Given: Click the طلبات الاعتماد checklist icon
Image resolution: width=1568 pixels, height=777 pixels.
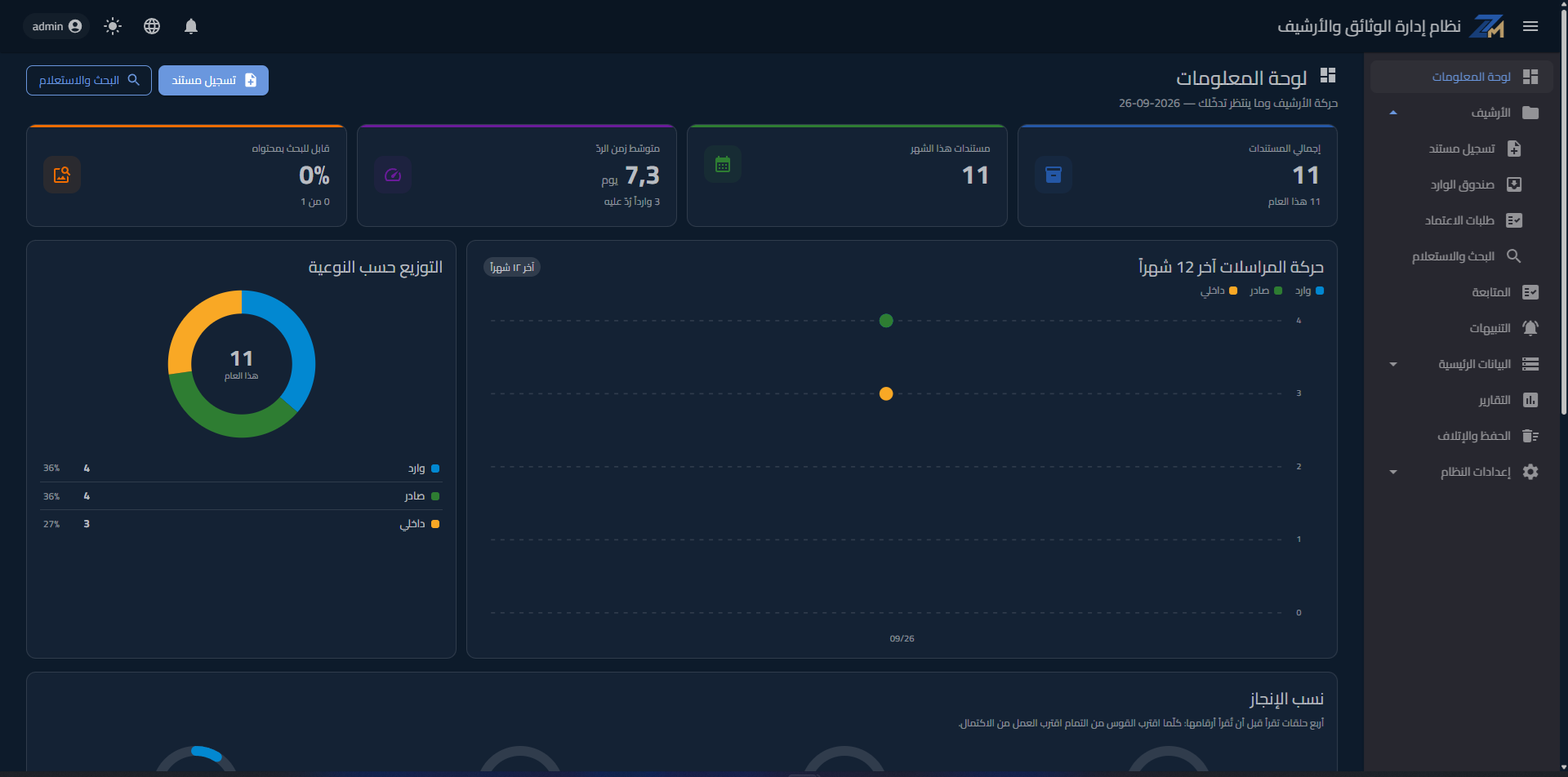Looking at the screenshot, I should [x=1514, y=220].
